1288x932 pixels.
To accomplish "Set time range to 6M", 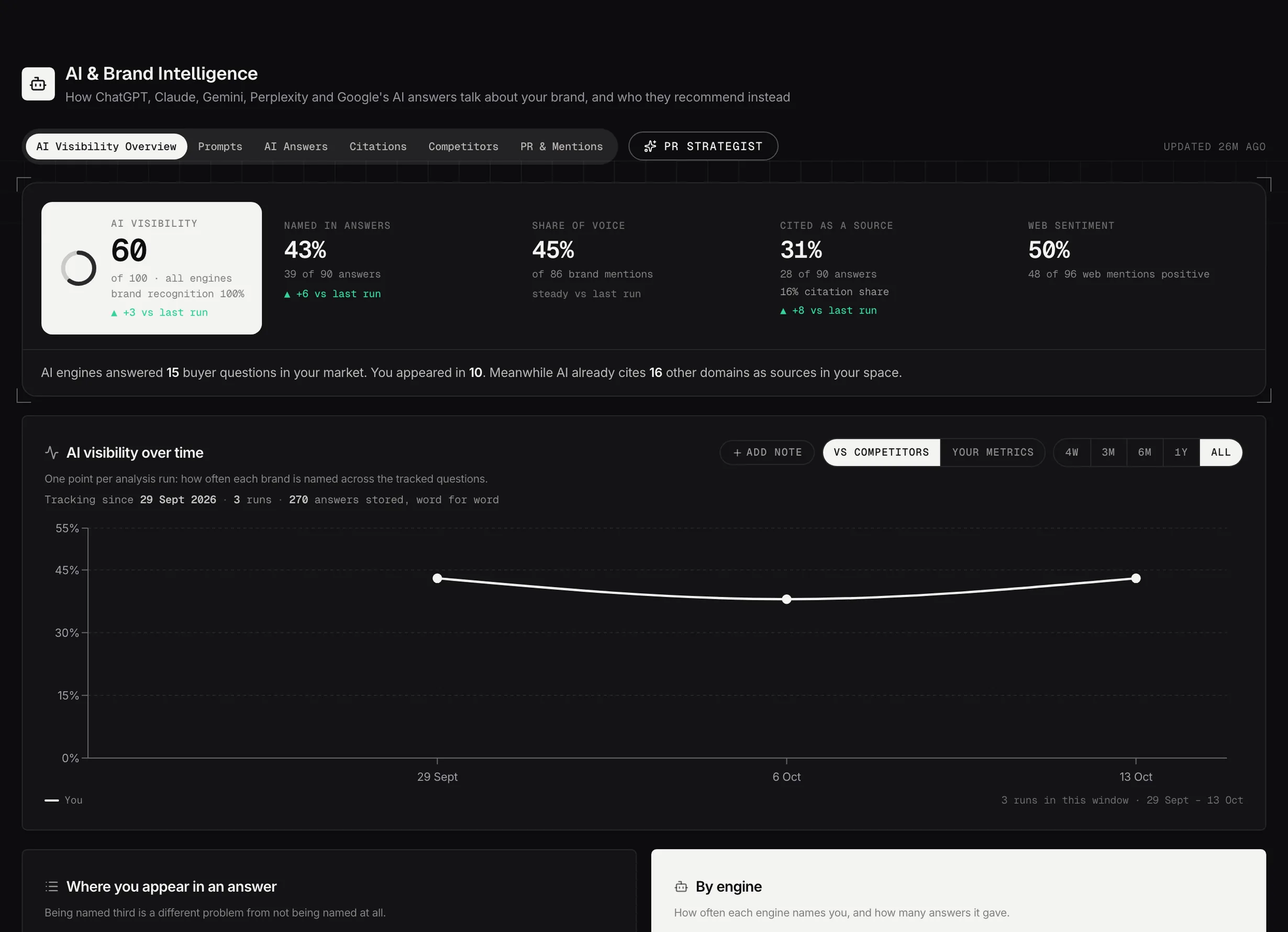I will (1145, 453).
